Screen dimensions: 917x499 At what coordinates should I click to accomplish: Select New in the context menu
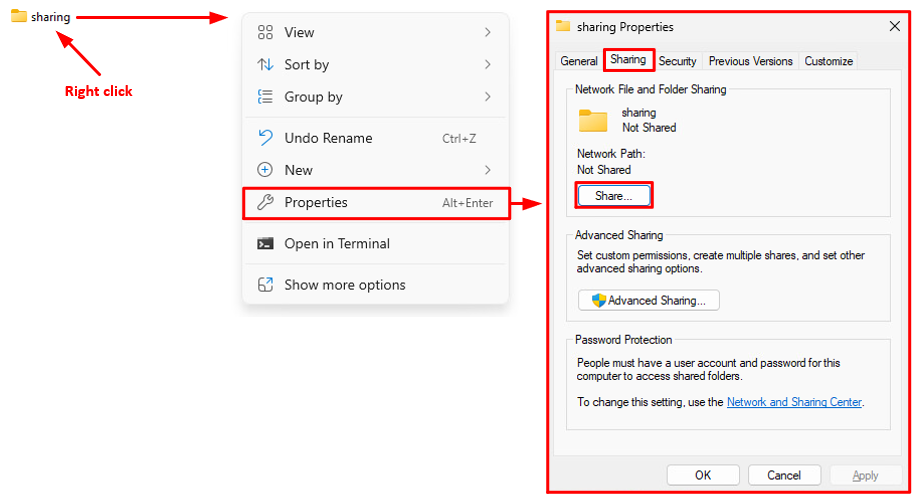375,170
